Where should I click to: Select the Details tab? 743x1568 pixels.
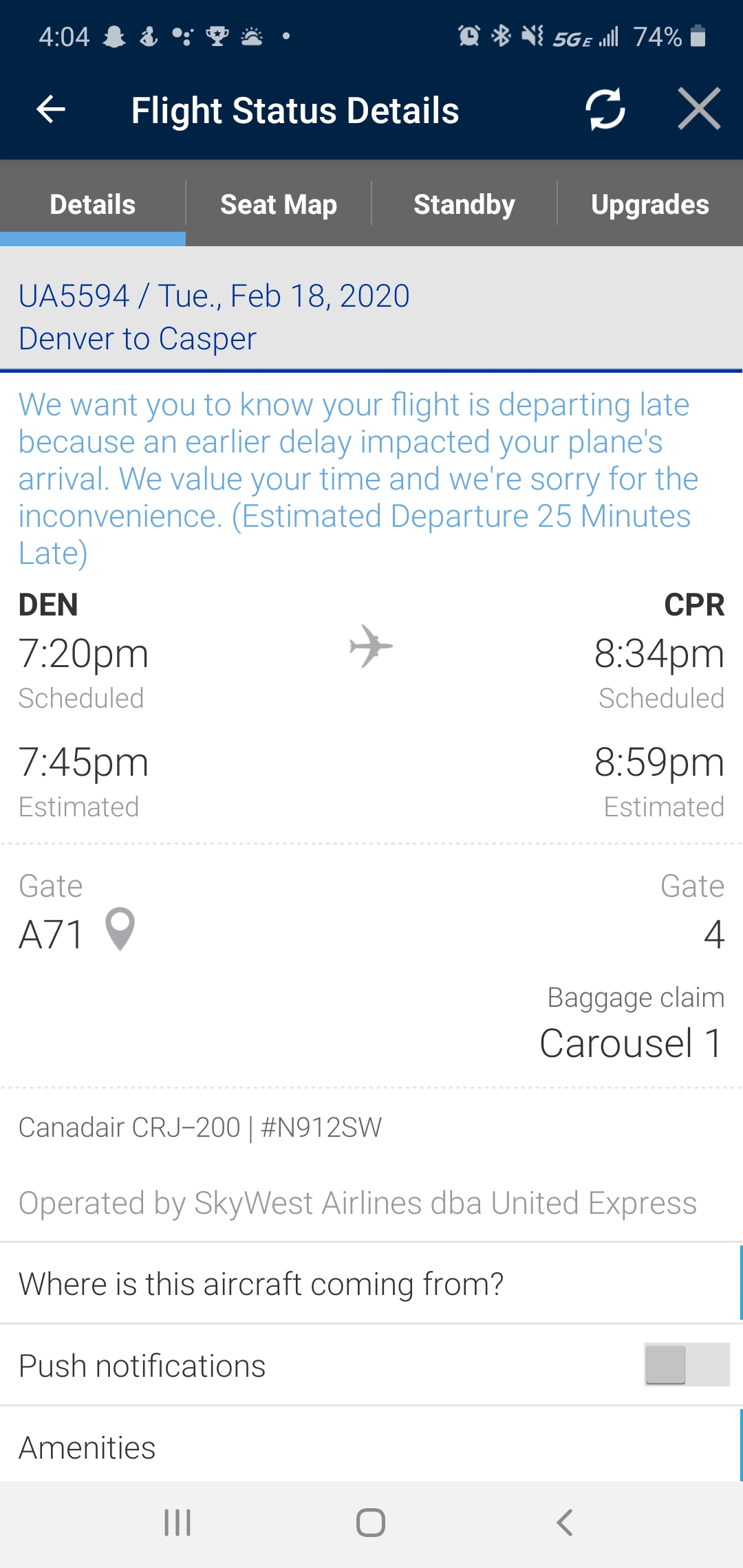click(93, 204)
